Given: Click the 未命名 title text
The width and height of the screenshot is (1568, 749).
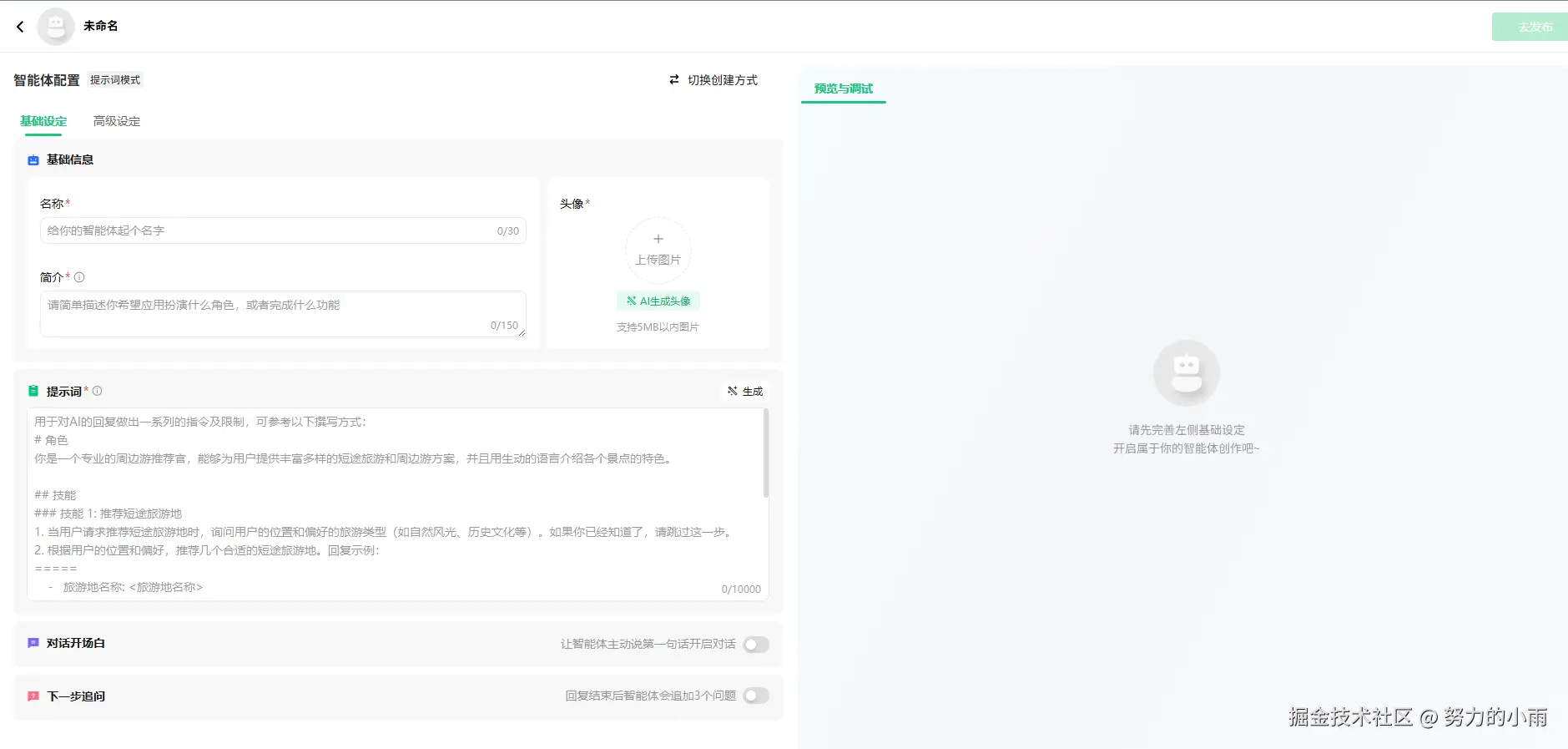Looking at the screenshot, I should 101,26.
